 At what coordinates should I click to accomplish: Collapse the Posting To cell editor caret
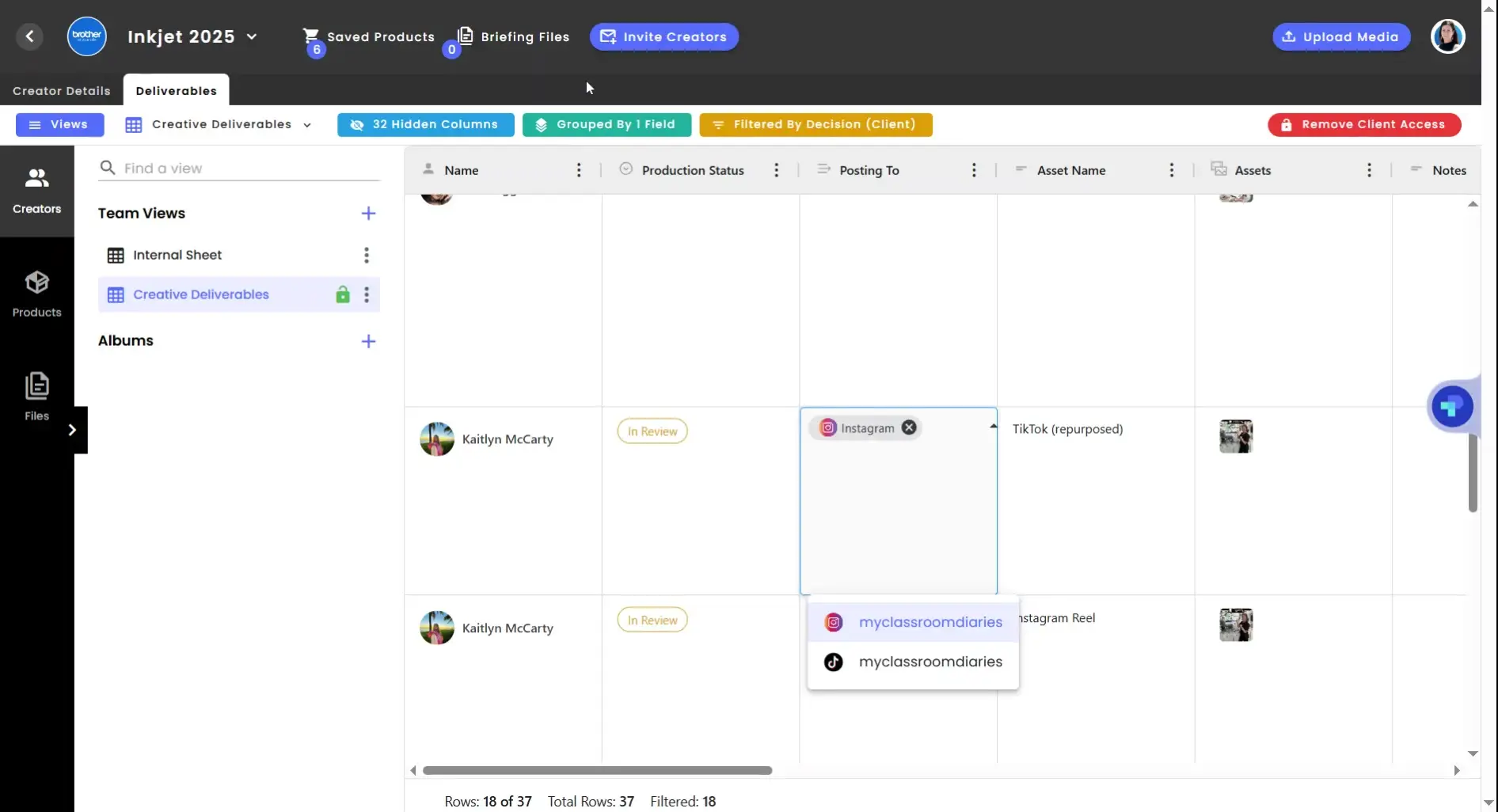pyautogui.click(x=992, y=425)
